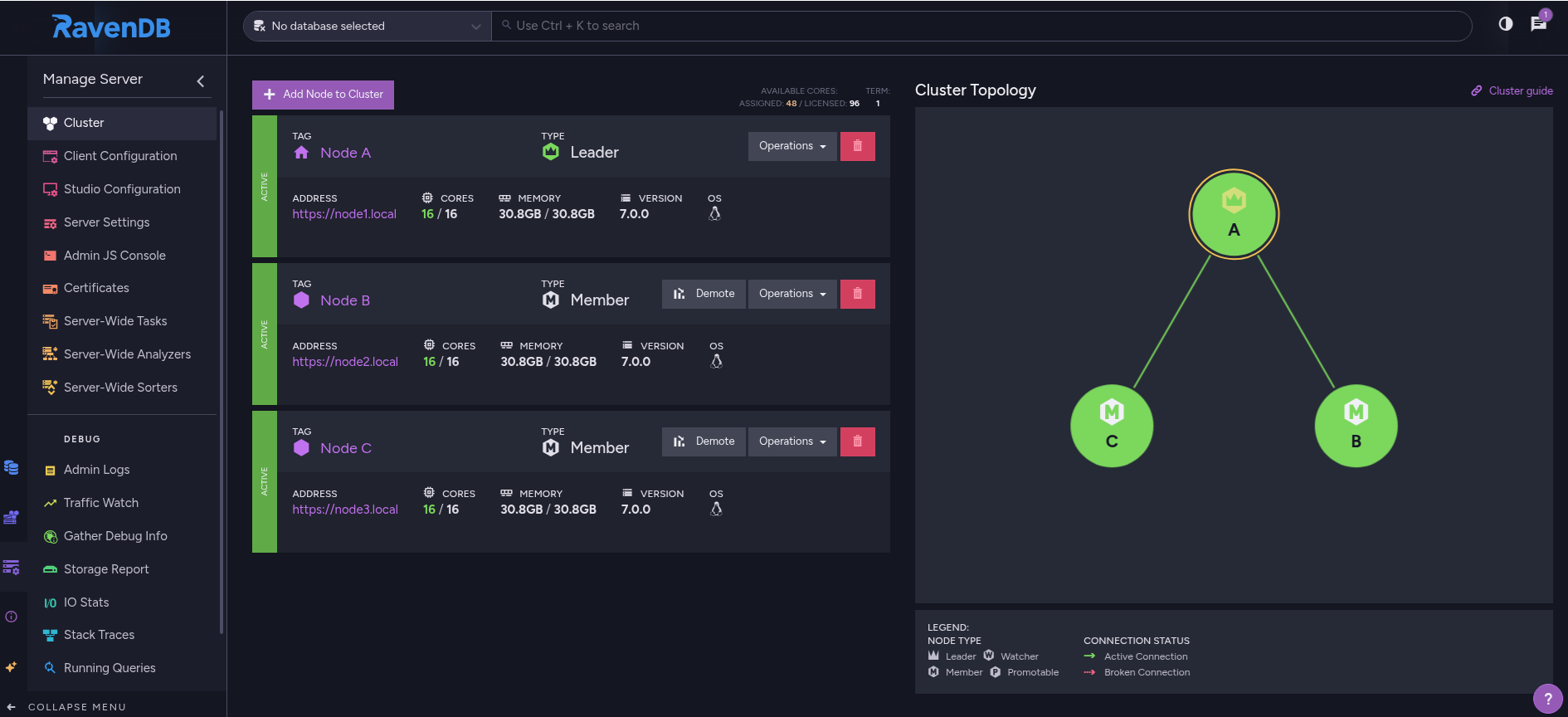Open Traffic Watch menu item

coord(122,503)
